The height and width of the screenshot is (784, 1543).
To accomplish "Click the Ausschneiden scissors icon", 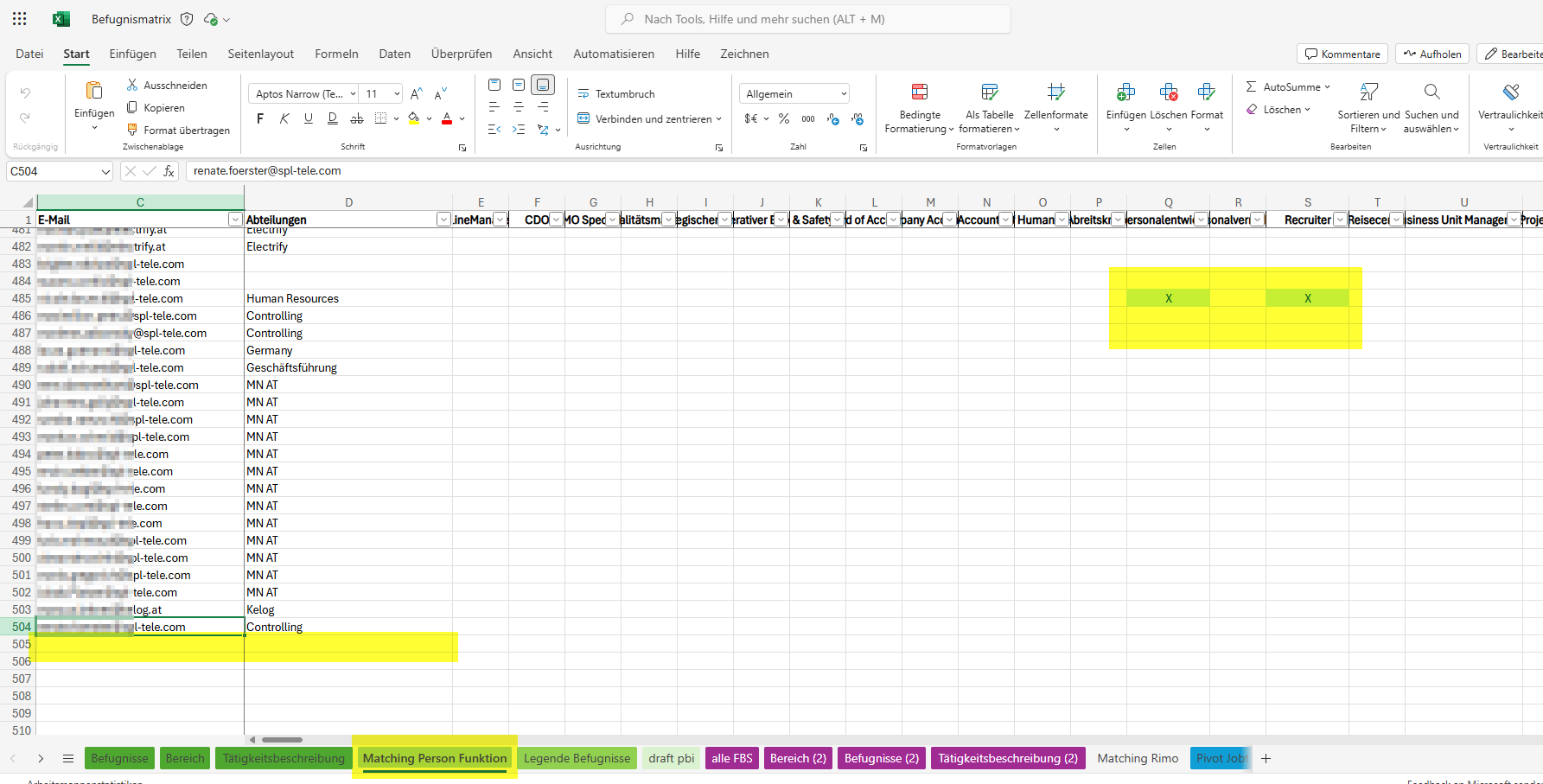I will click(132, 85).
